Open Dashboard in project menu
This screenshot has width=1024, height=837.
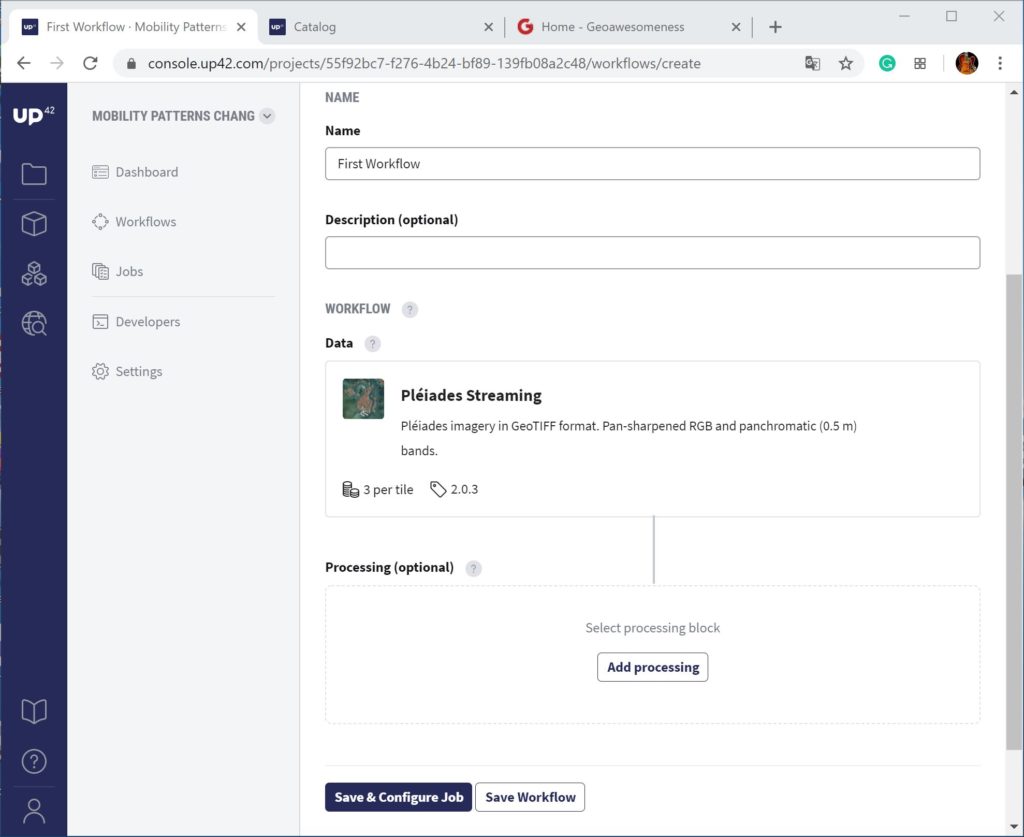click(135, 172)
